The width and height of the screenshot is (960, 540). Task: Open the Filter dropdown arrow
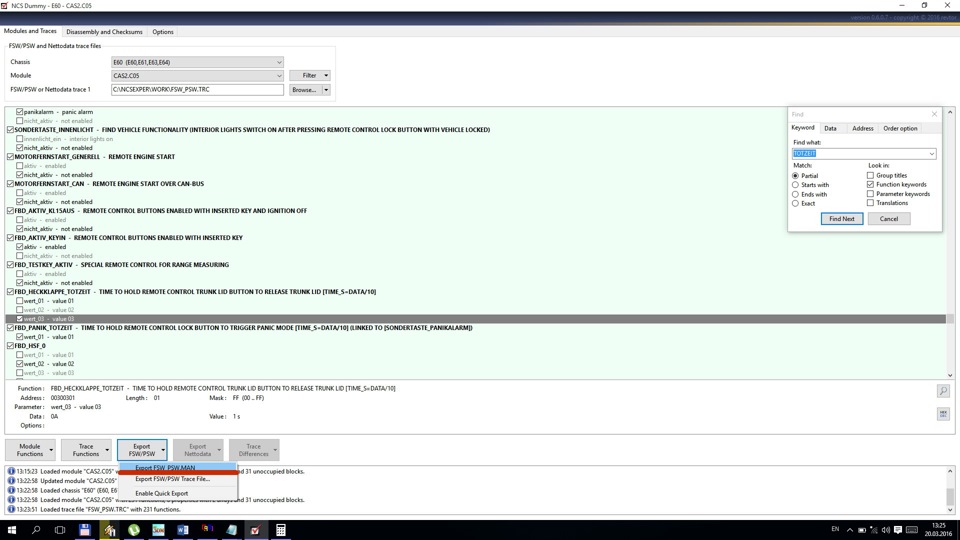326,75
